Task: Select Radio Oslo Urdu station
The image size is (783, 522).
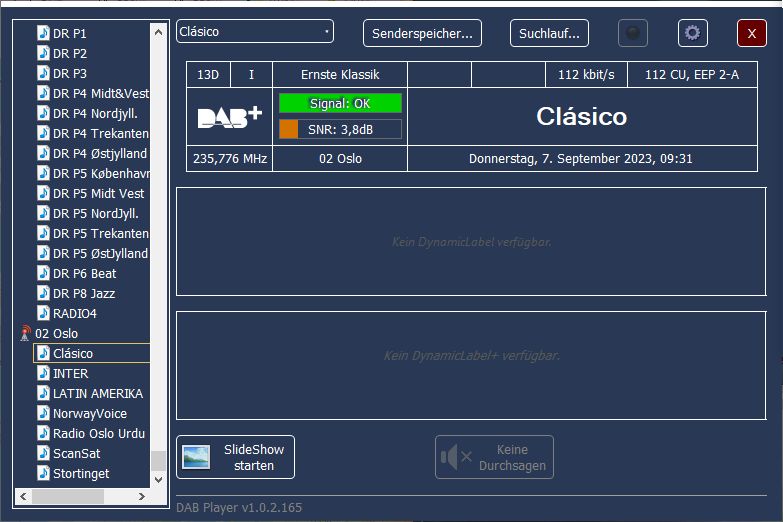Action: click(x=98, y=433)
